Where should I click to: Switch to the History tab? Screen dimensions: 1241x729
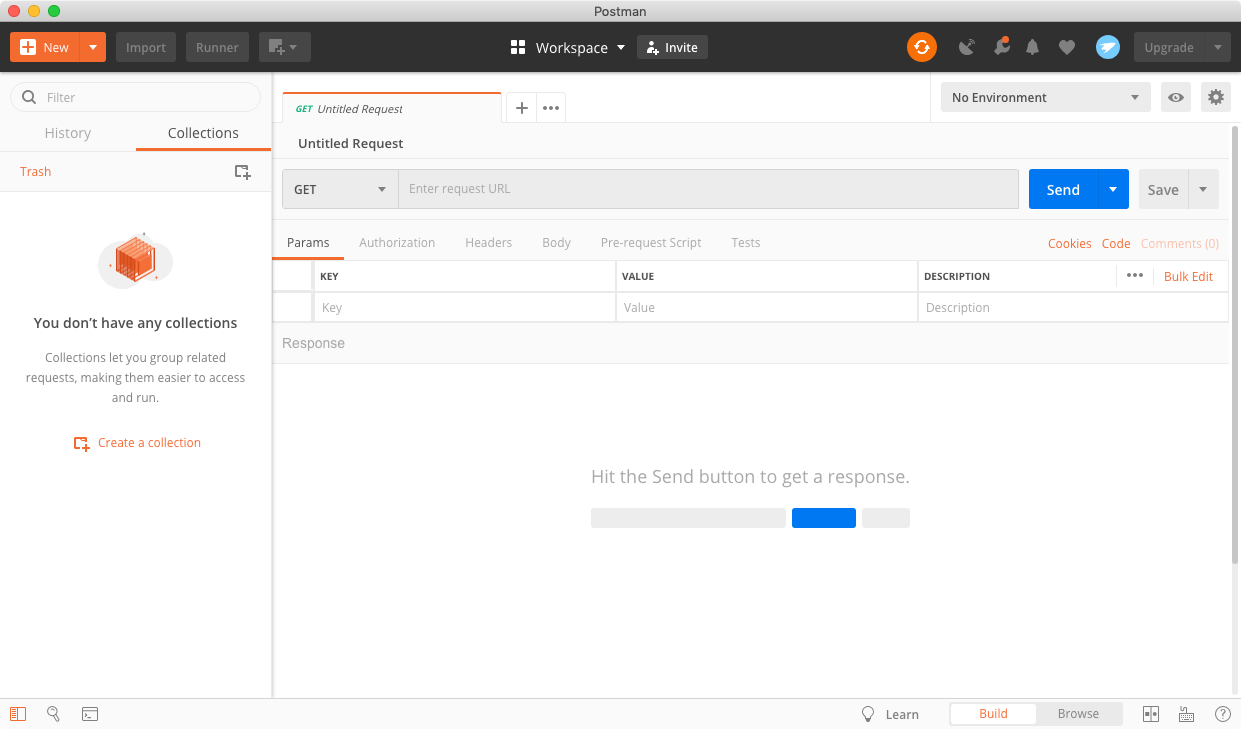click(68, 133)
